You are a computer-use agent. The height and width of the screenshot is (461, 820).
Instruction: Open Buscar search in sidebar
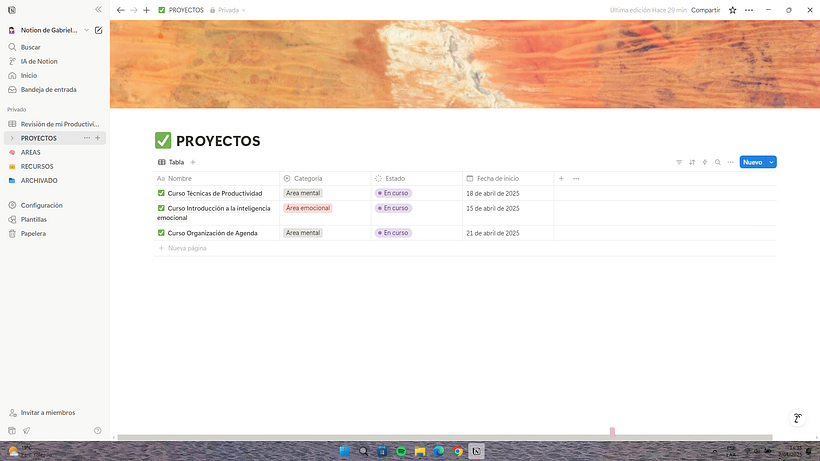55,47
